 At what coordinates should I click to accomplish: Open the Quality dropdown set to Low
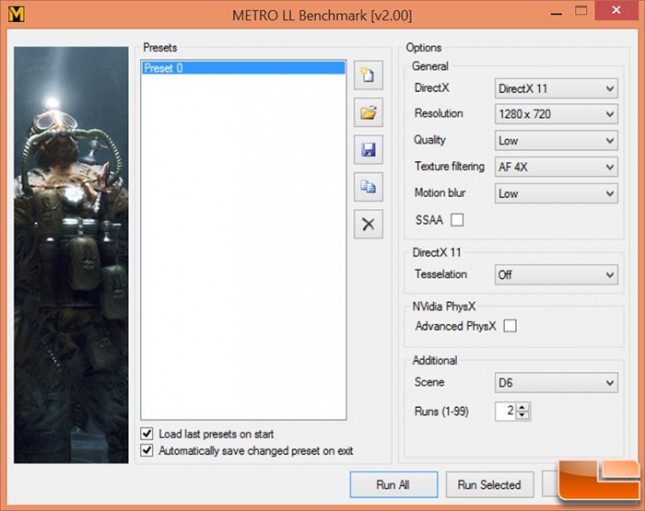[x=556, y=141]
